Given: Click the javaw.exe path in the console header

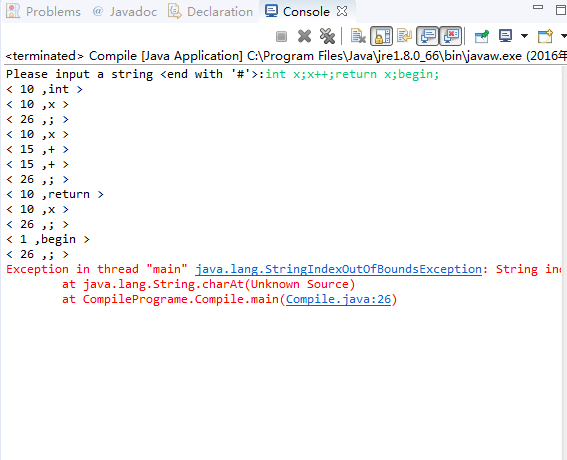Looking at the screenshot, I should click(x=385, y=56).
